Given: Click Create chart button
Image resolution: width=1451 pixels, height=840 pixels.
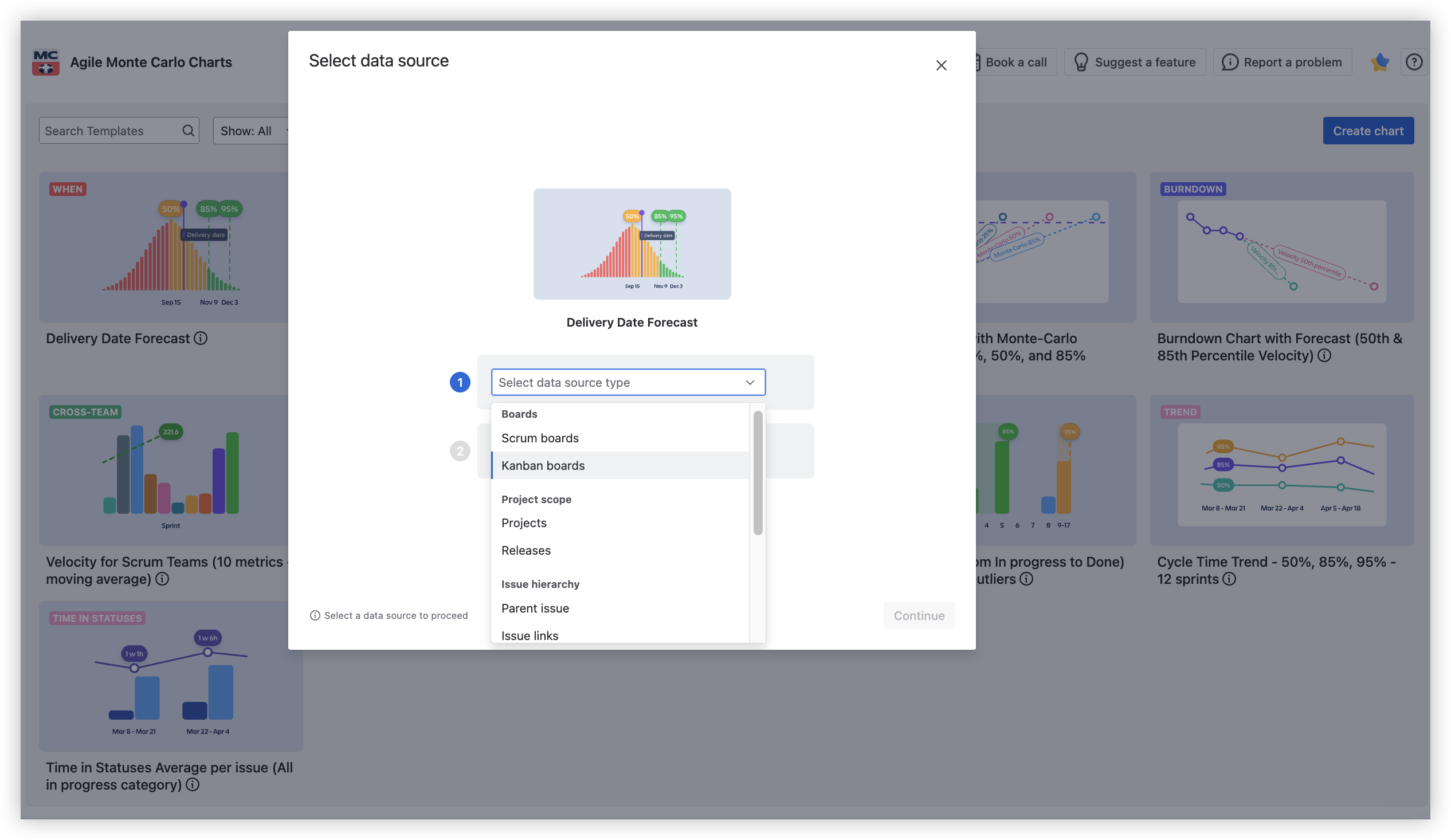Looking at the screenshot, I should pos(1367,131).
